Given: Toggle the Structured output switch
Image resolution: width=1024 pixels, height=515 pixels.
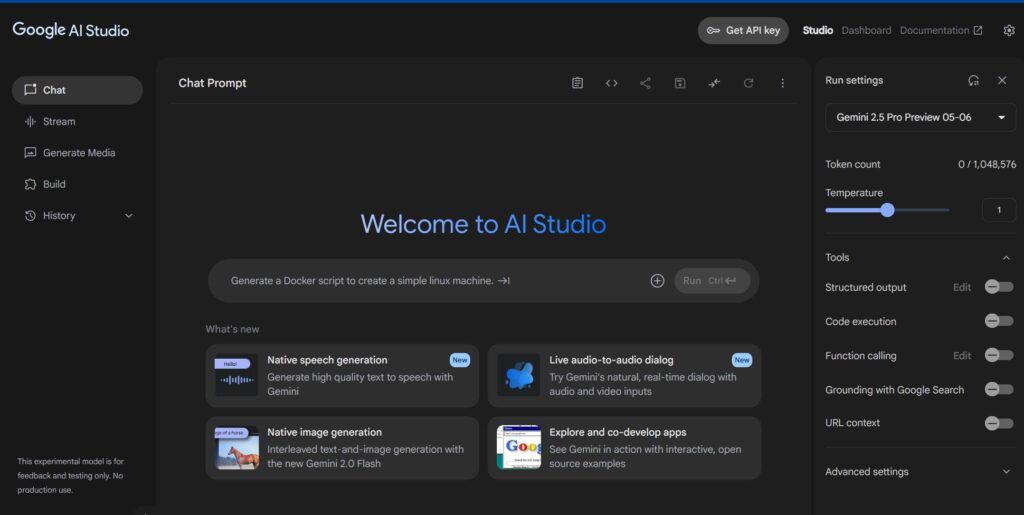Looking at the screenshot, I should click(x=999, y=287).
